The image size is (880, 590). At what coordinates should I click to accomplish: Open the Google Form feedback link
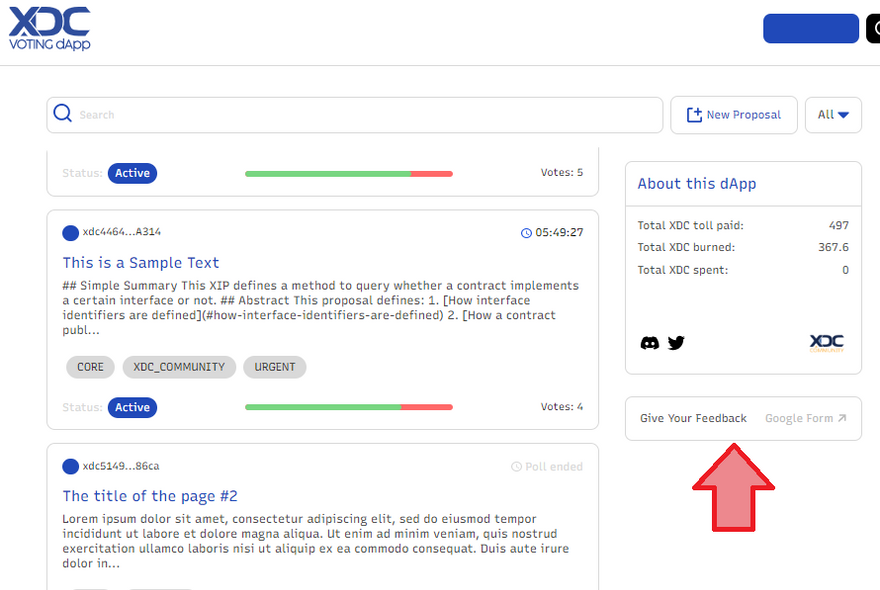click(805, 418)
